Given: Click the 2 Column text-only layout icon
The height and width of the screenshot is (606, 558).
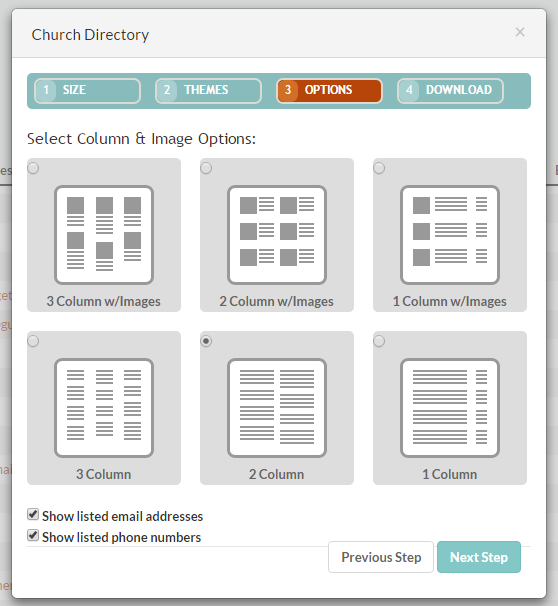Looking at the screenshot, I should point(277,408).
